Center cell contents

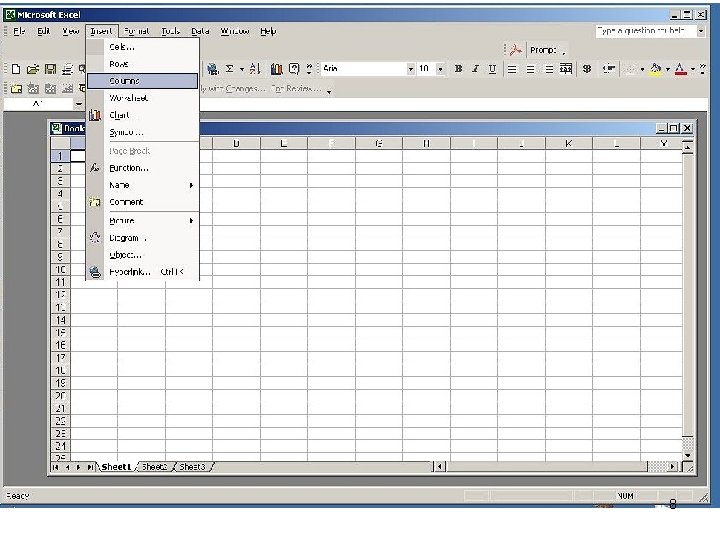(530, 69)
